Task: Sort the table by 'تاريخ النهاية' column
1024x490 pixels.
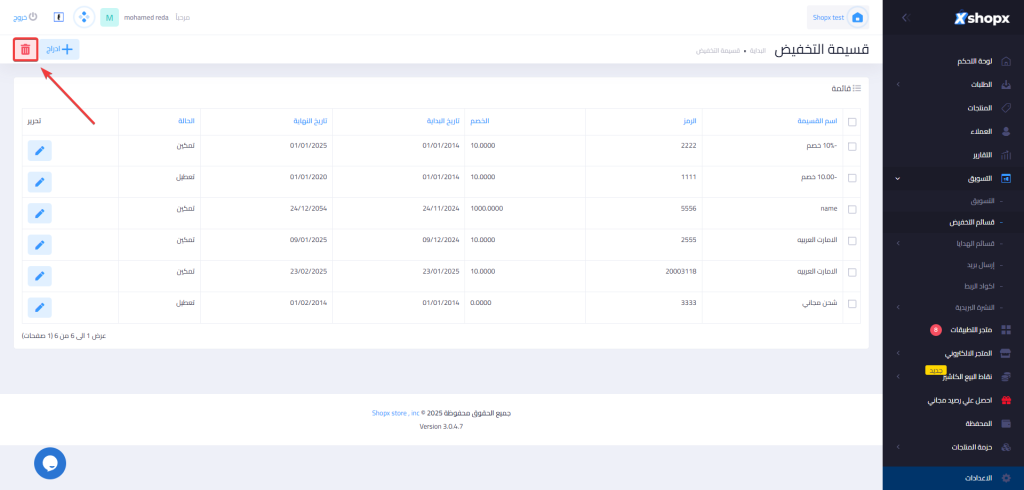Action: [x=309, y=122]
